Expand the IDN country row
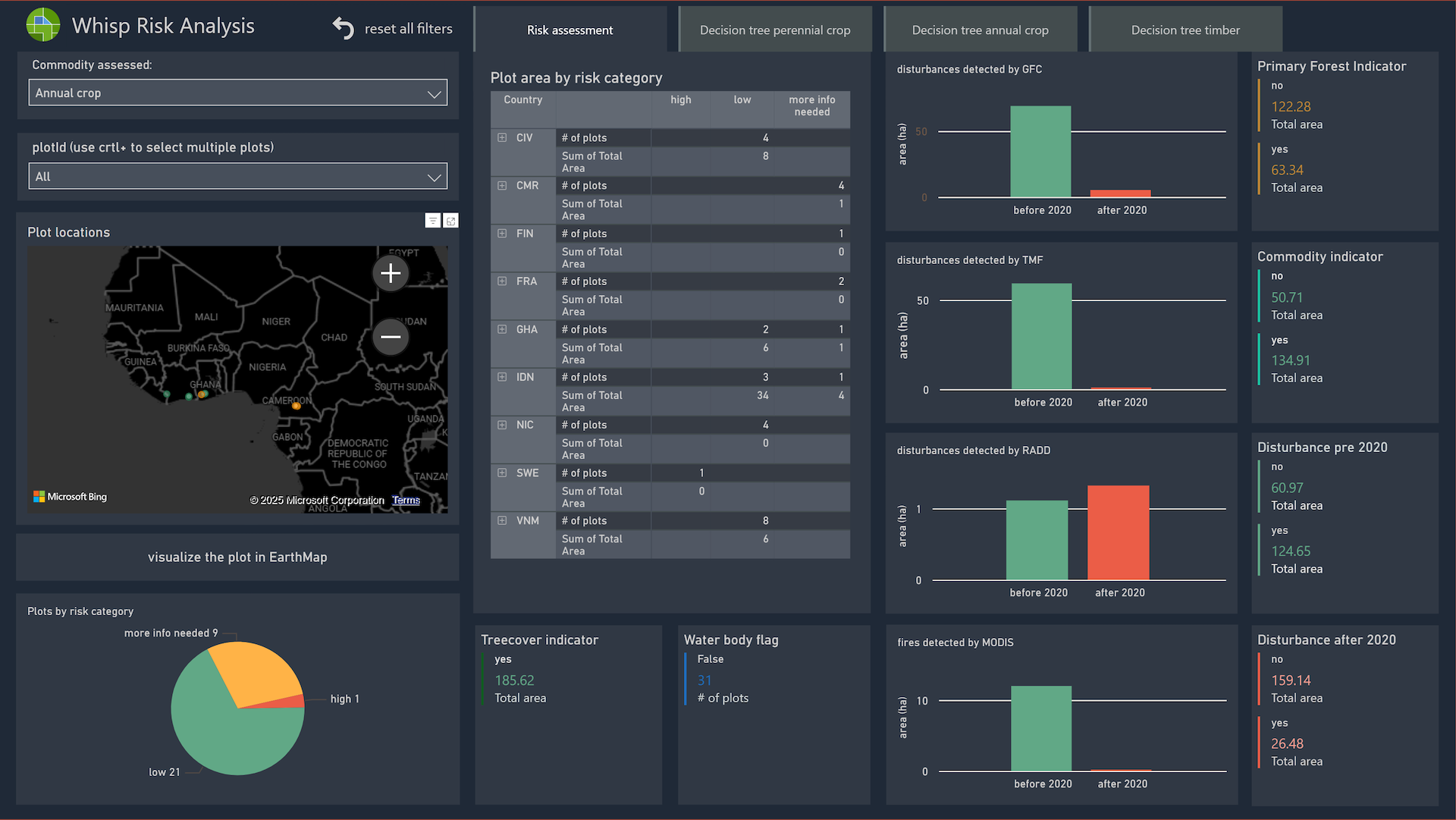 coord(502,377)
